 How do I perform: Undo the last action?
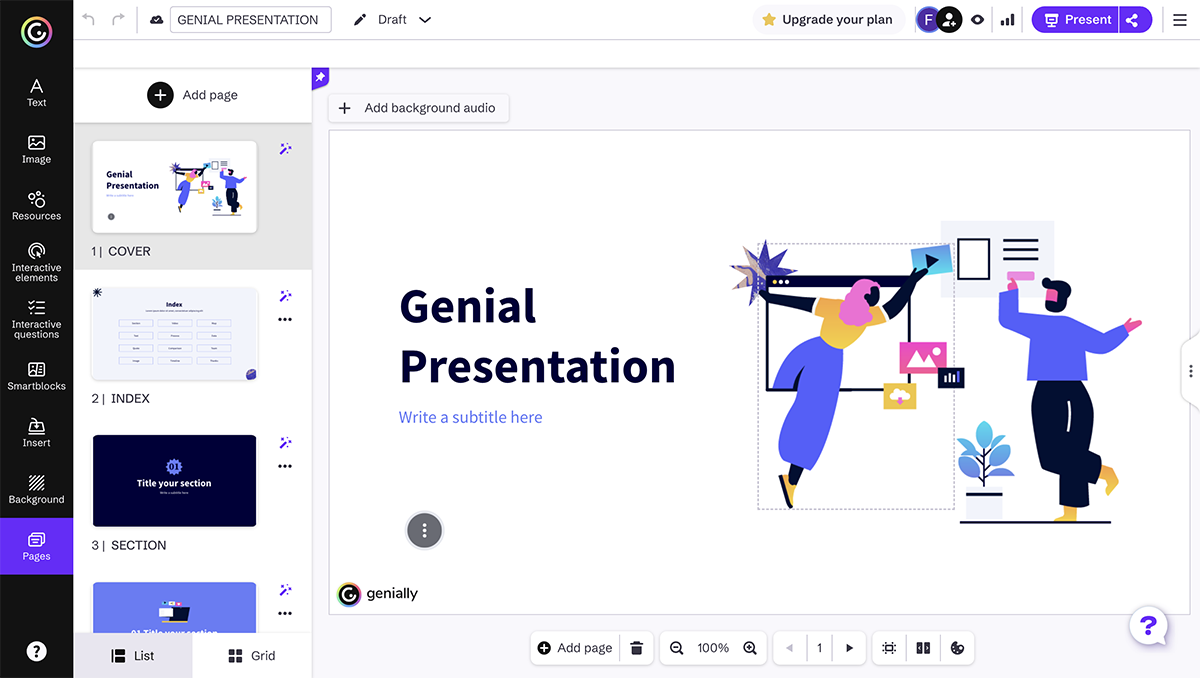89,19
